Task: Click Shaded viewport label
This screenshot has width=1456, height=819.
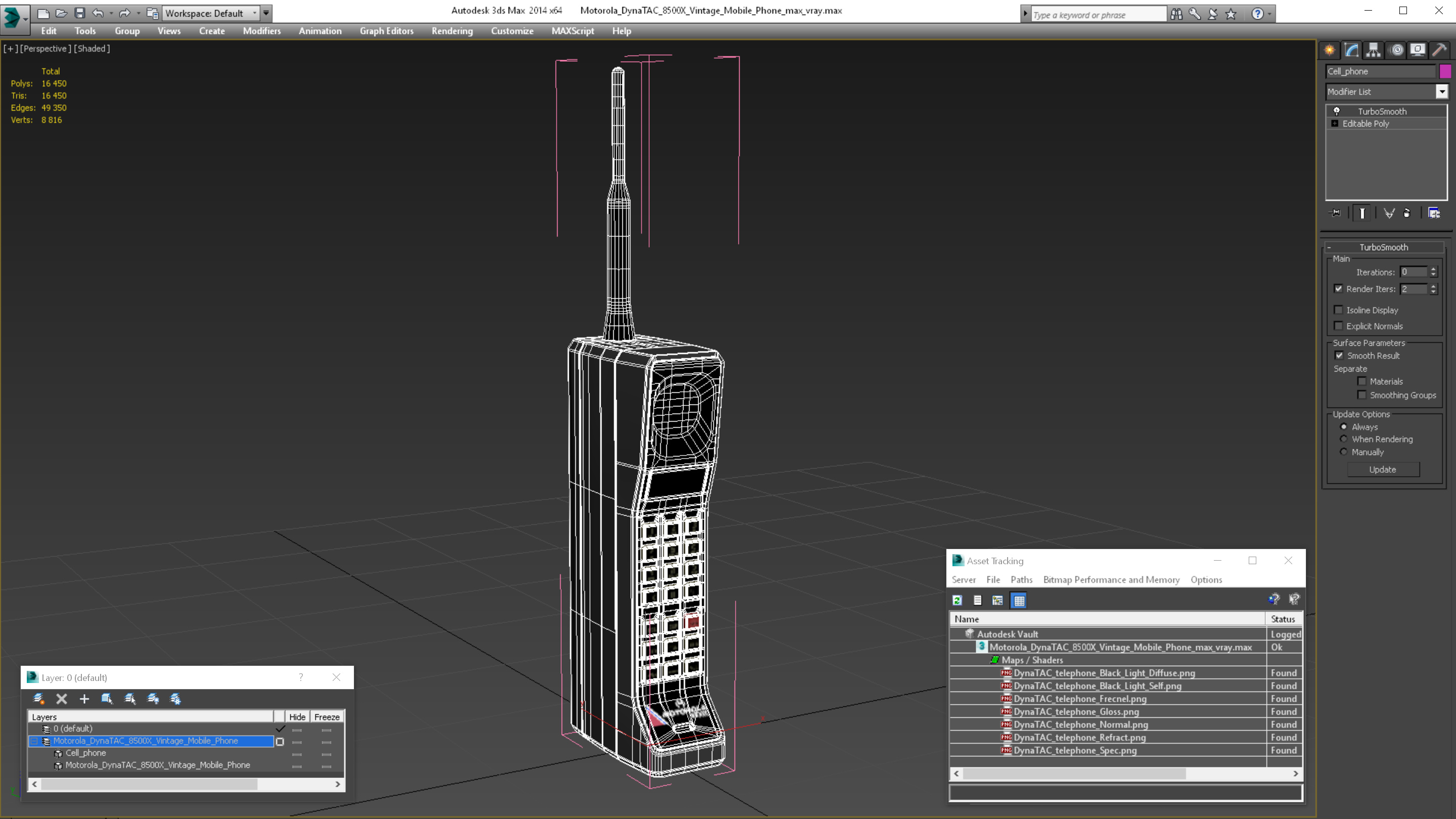Action: [x=92, y=49]
